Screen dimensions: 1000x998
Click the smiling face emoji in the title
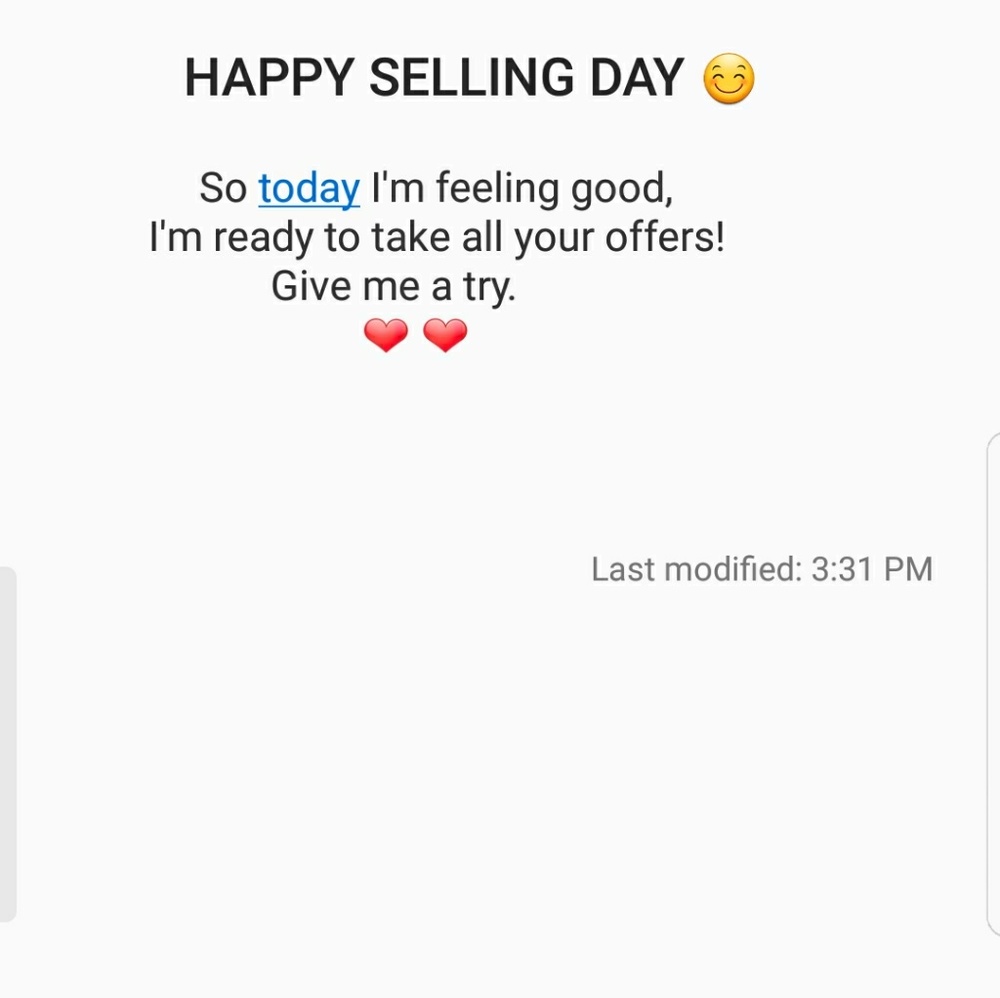729,80
